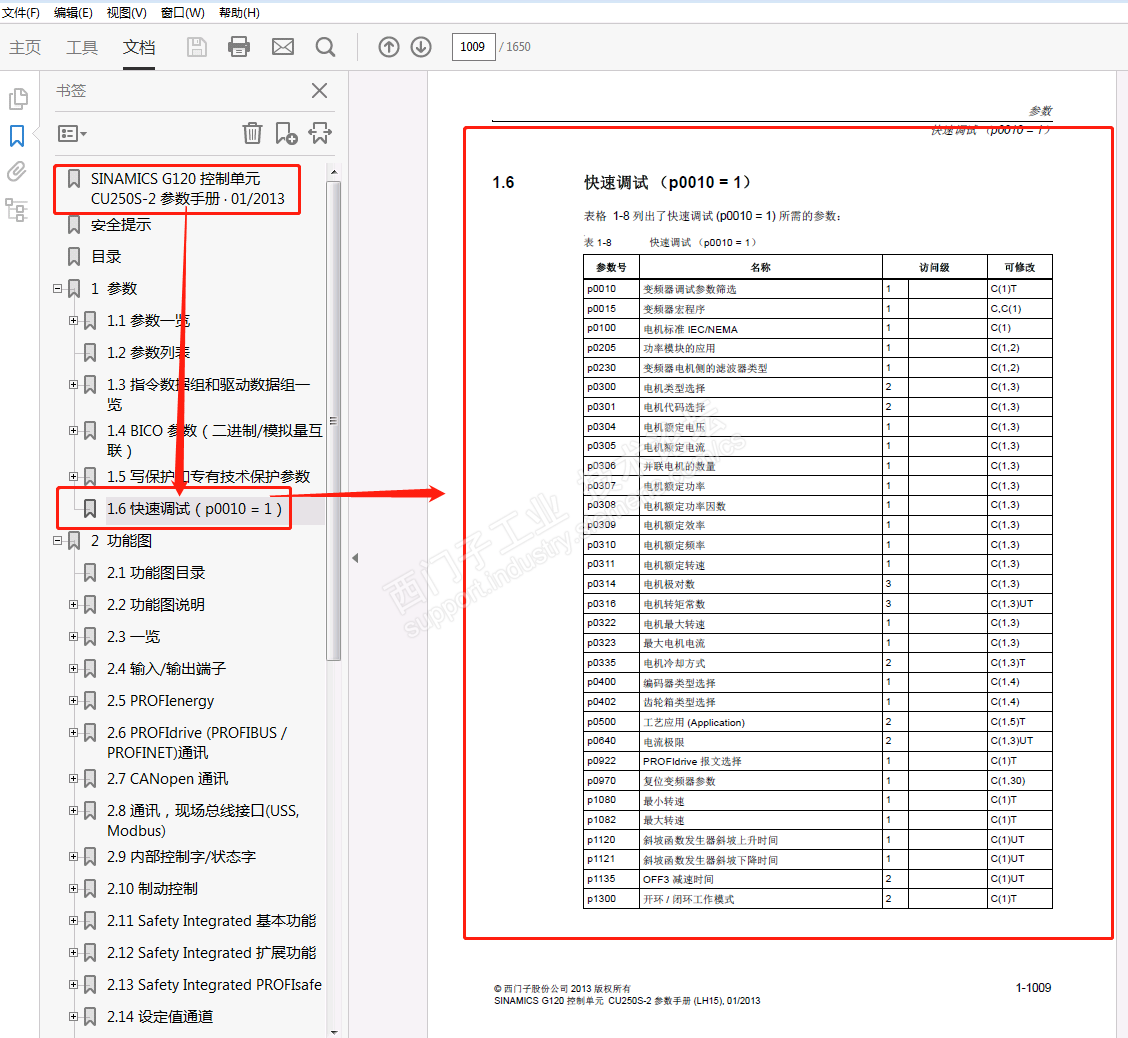The width and height of the screenshot is (1128, 1038).
Task: Open '2.6 PROFIdrive' bookmark
Action: tap(197, 742)
